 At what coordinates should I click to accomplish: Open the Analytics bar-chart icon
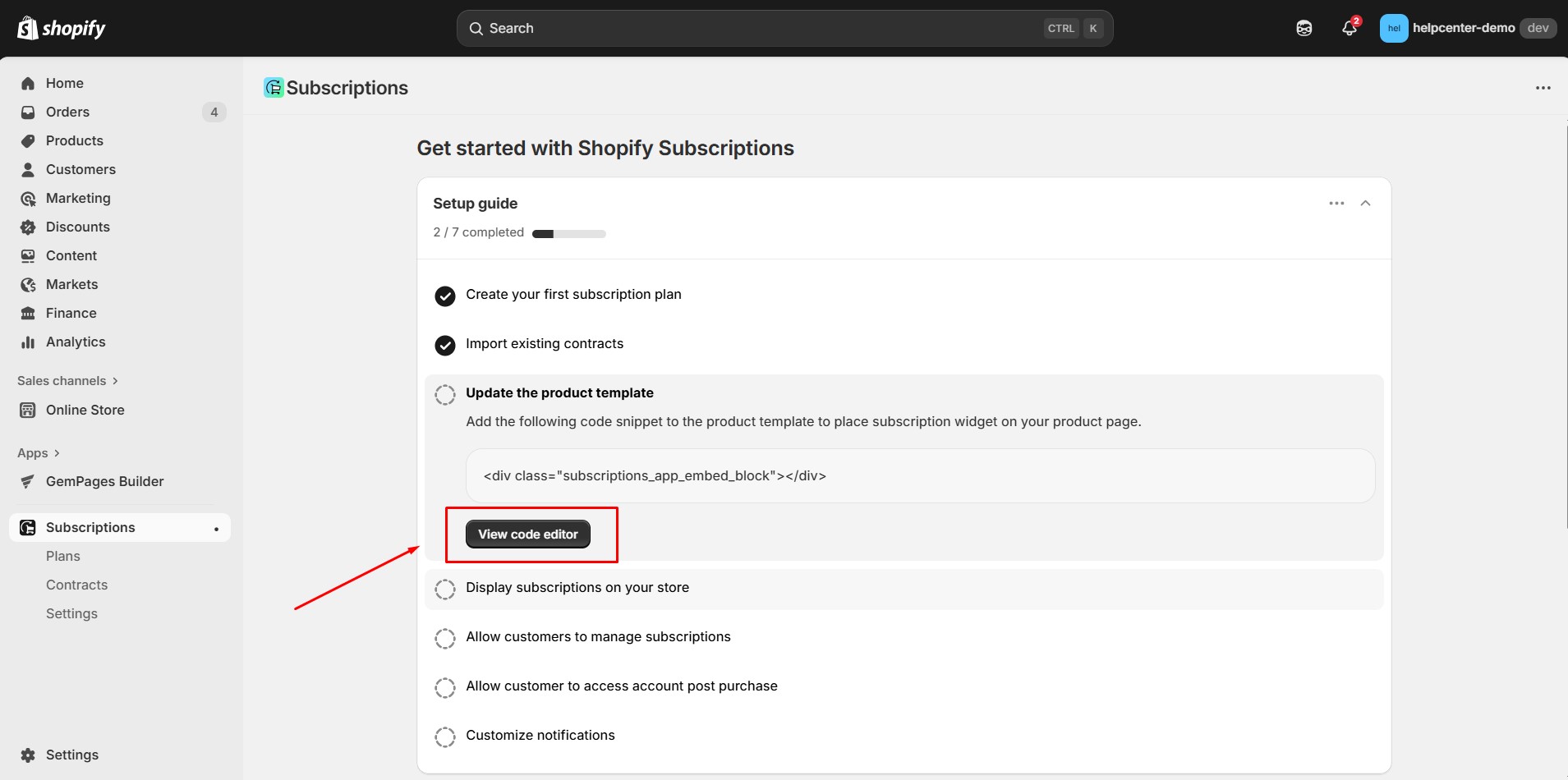27,342
